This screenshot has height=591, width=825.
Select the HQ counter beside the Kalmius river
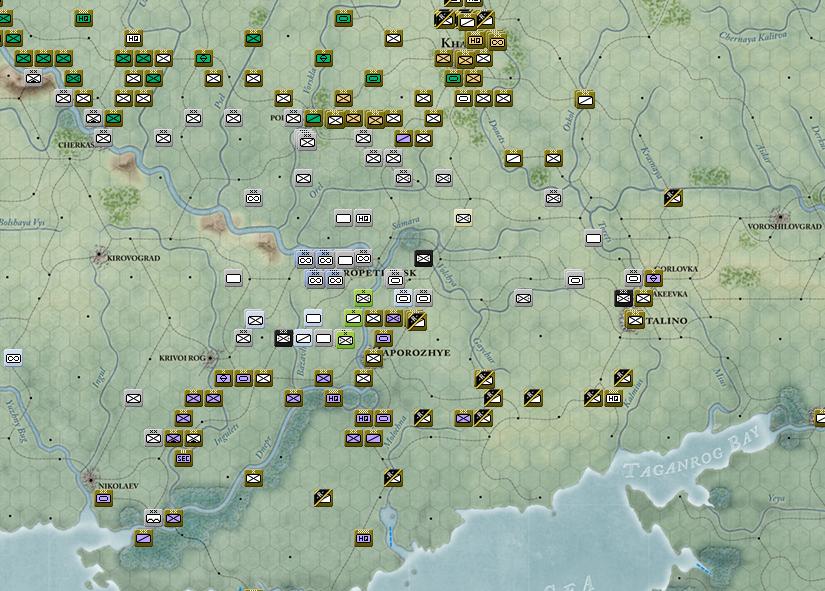(613, 398)
